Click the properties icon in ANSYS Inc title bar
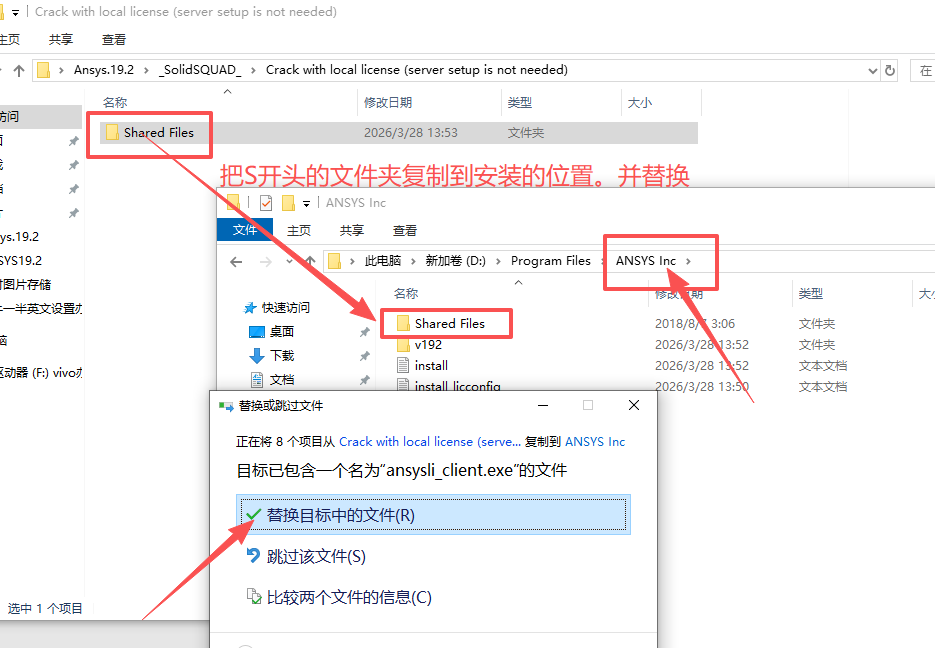This screenshot has width=935, height=648. tap(265, 202)
